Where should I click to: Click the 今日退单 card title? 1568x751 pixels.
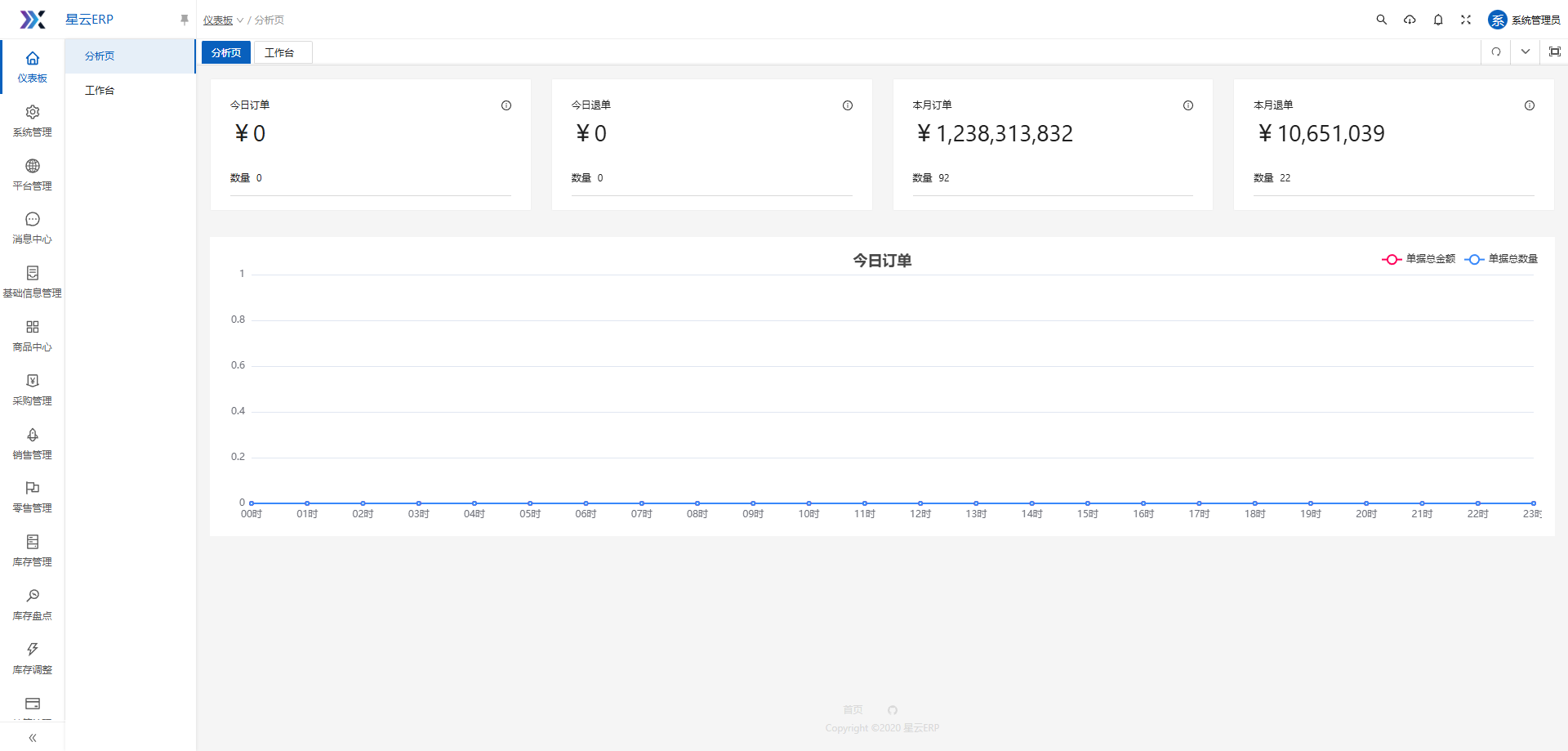591,105
